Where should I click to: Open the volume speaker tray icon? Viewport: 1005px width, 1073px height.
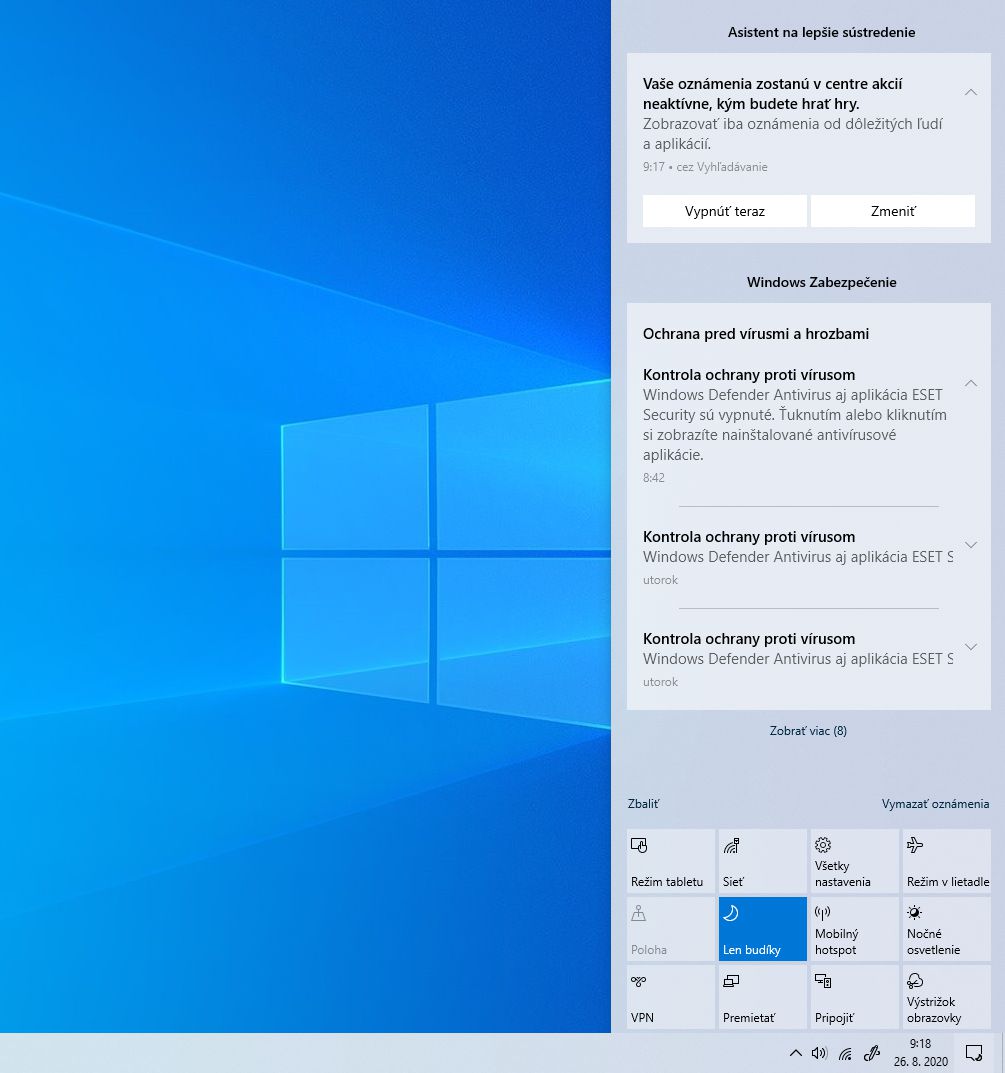(x=819, y=1053)
